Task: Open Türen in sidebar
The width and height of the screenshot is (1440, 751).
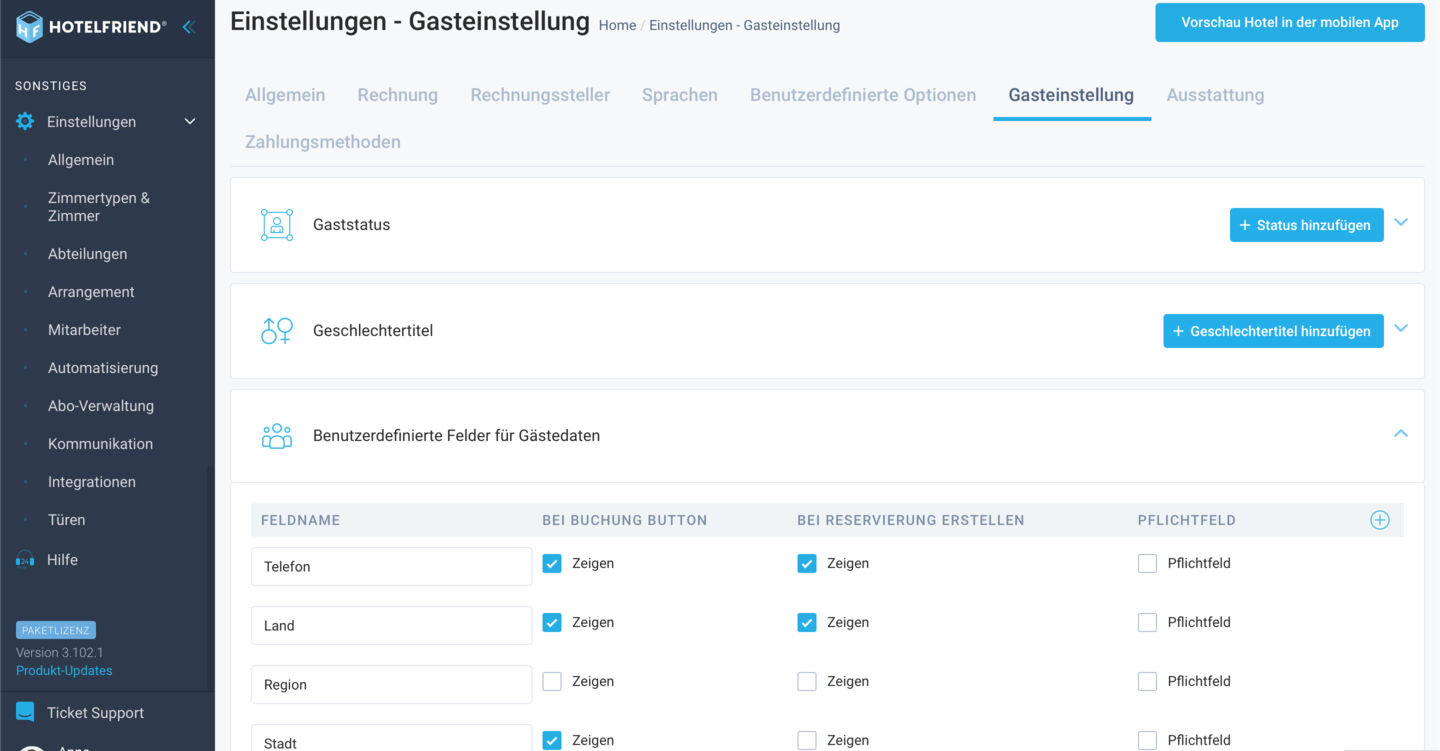Action: (66, 520)
